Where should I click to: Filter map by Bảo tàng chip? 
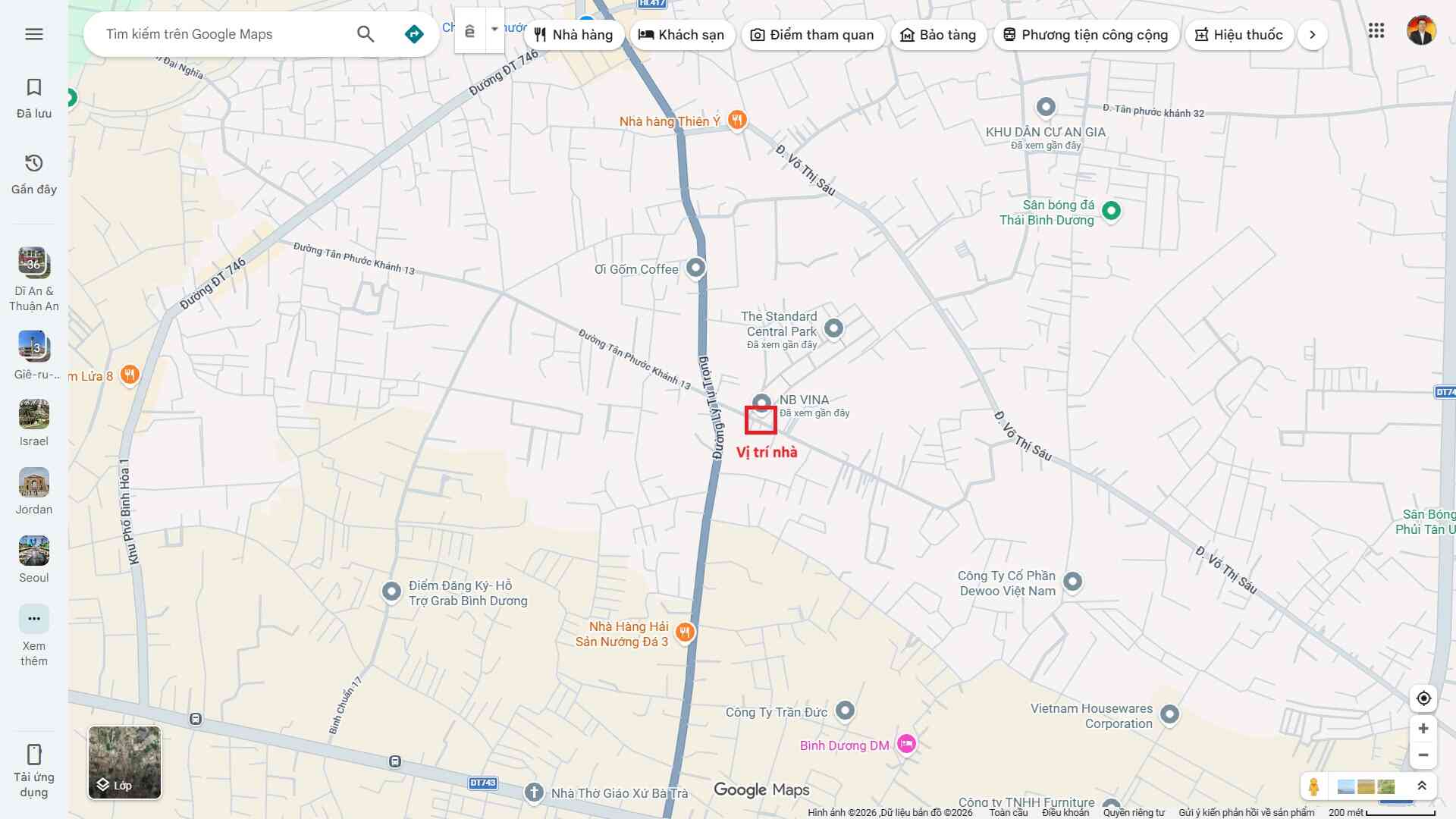[x=939, y=35]
